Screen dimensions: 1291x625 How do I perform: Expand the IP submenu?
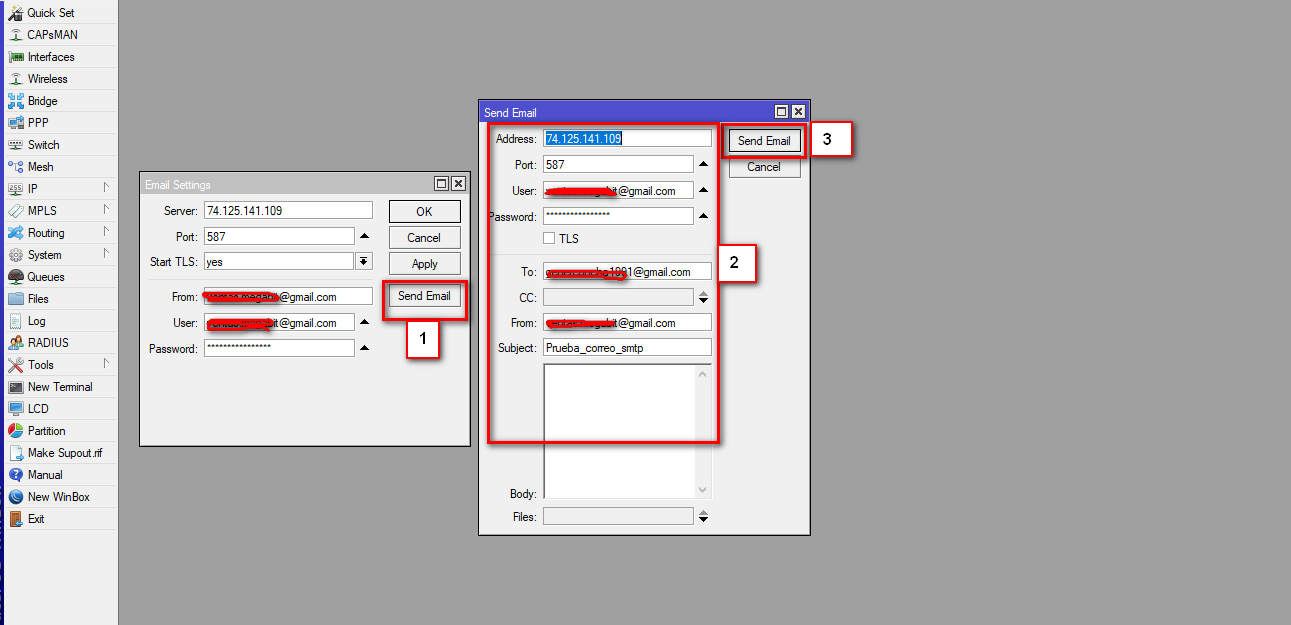[x=105, y=189]
